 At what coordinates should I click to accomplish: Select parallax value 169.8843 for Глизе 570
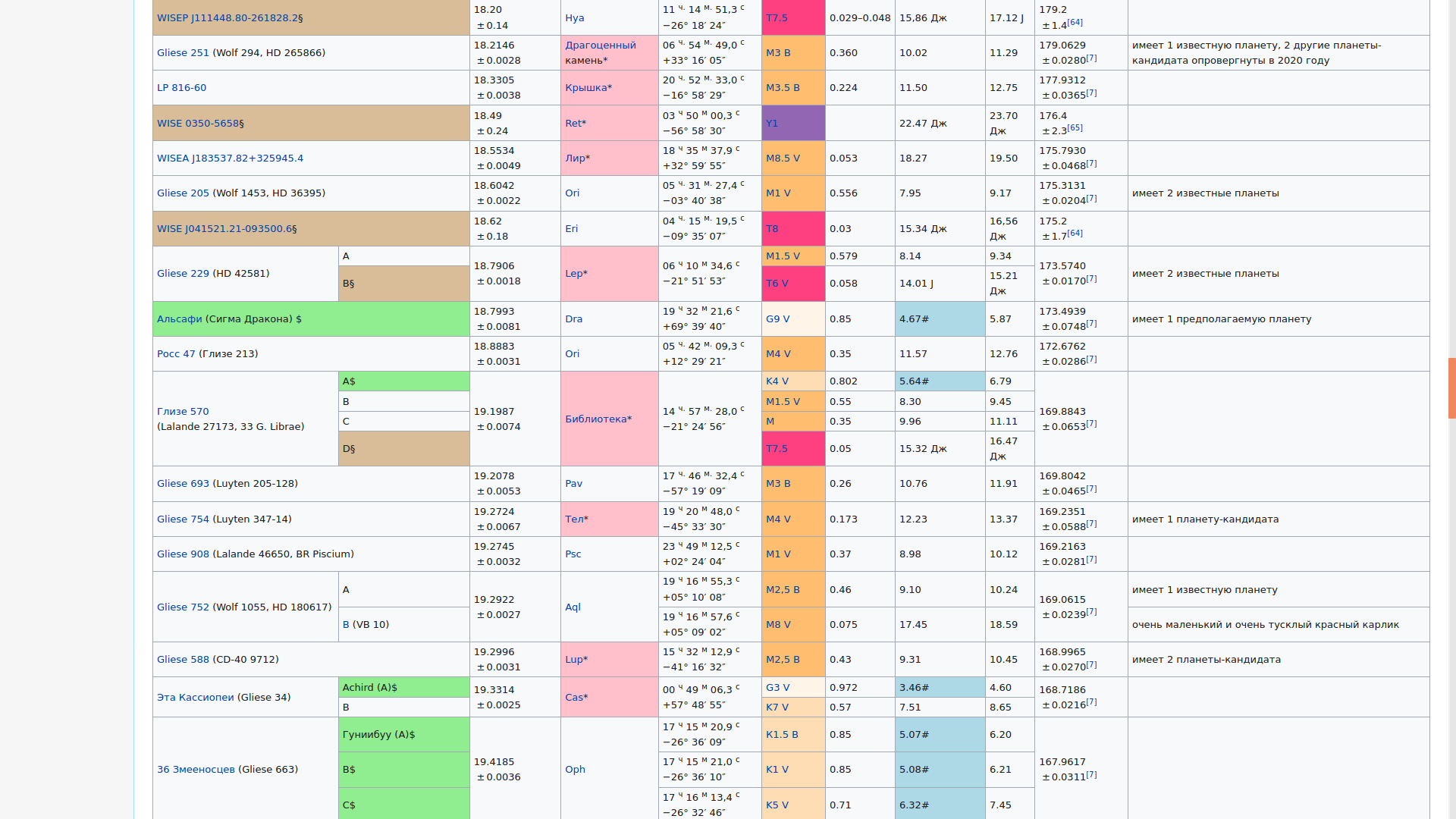pyautogui.click(x=1062, y=412)
